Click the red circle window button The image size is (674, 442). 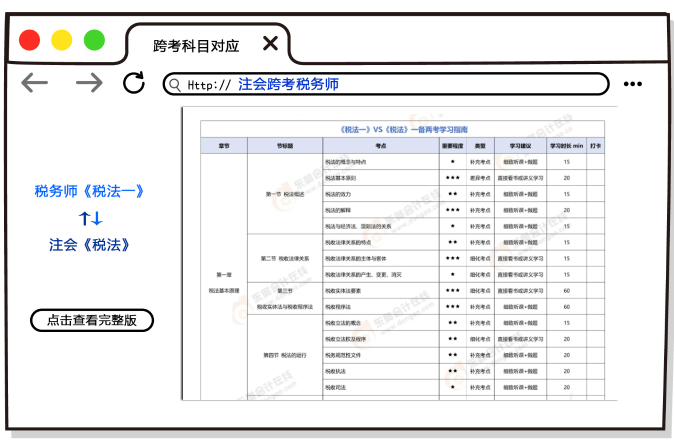pyautogui.click(x=30, y=40)
